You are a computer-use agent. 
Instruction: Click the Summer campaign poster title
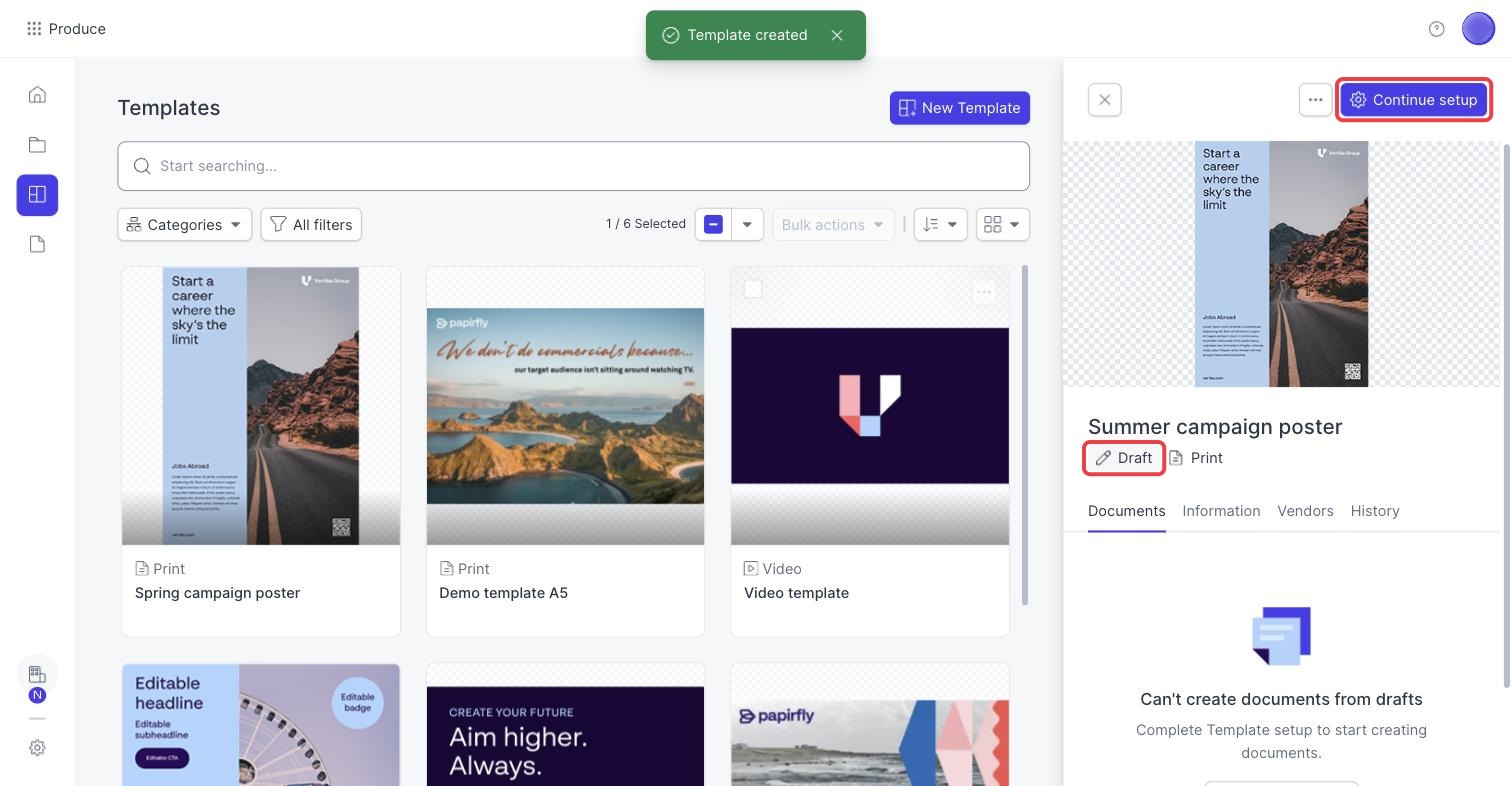tap(1215, 427)
